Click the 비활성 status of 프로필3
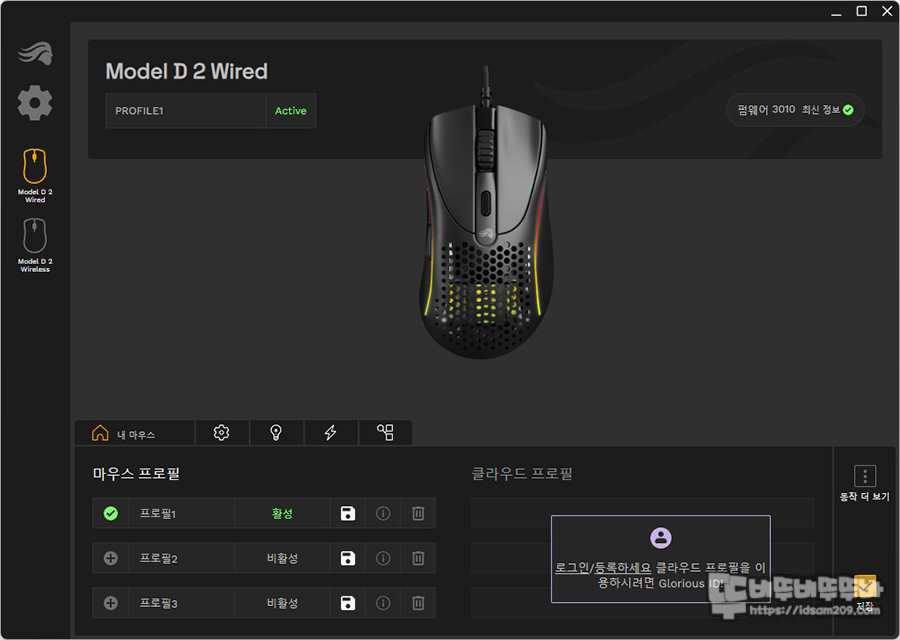Screen dimensions: 900x640 (x=282, y=603)
